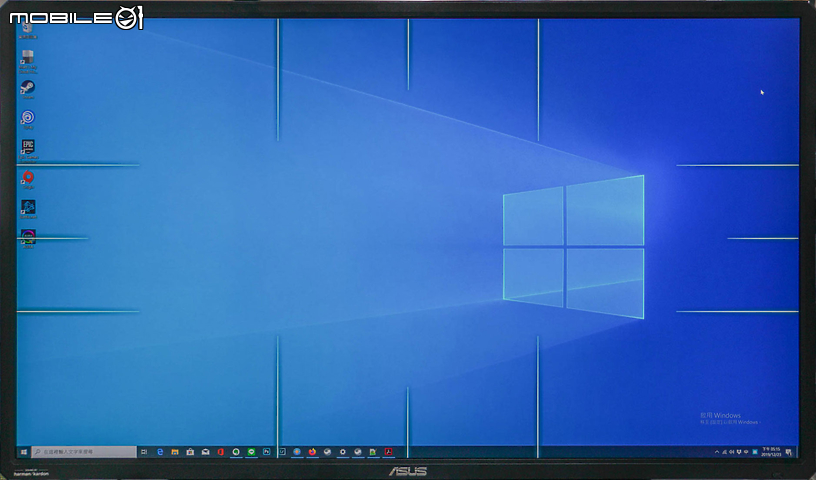Viewport: 816px width, 480px height.
Task: Open File Explorer from the taskbar
Action: 175,452
